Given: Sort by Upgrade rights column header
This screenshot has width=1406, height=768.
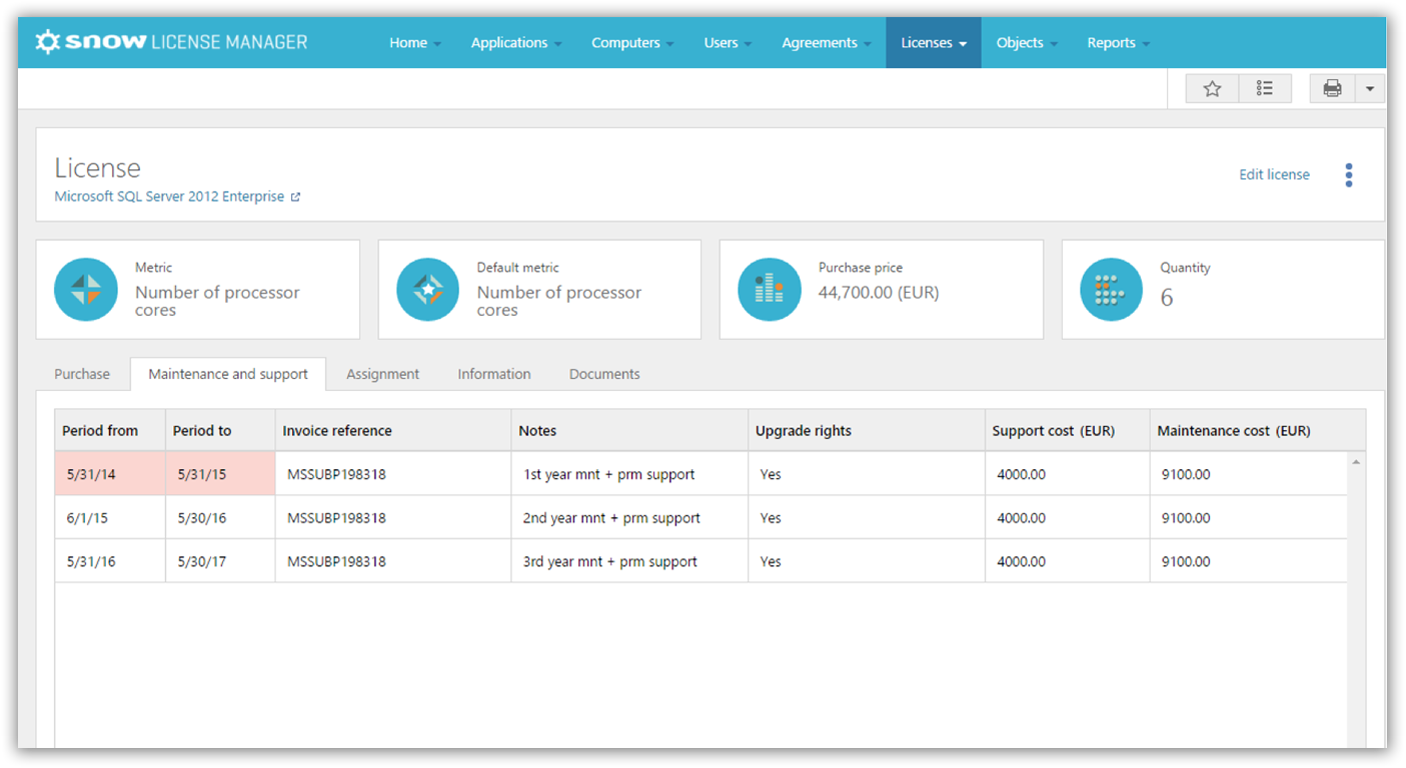Looking at the screenshot, I should tap(866, 430).
